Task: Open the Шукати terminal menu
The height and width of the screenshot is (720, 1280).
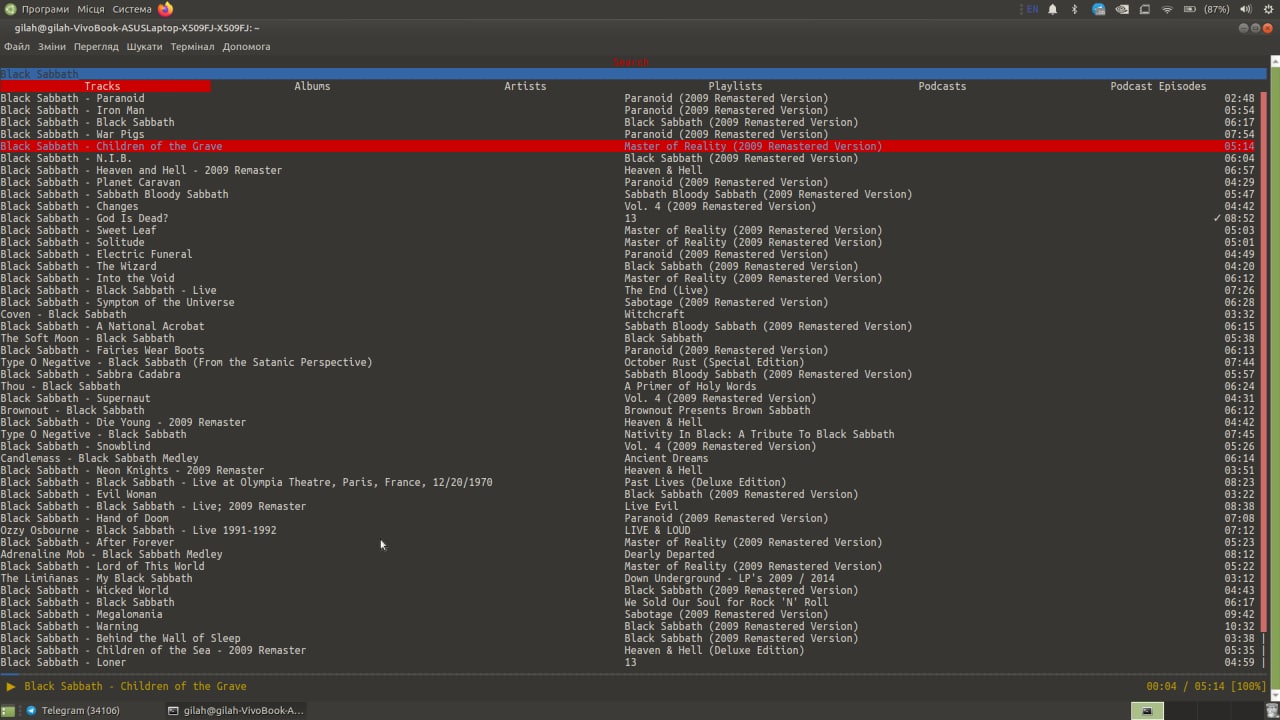Action: tap(144, 47)
